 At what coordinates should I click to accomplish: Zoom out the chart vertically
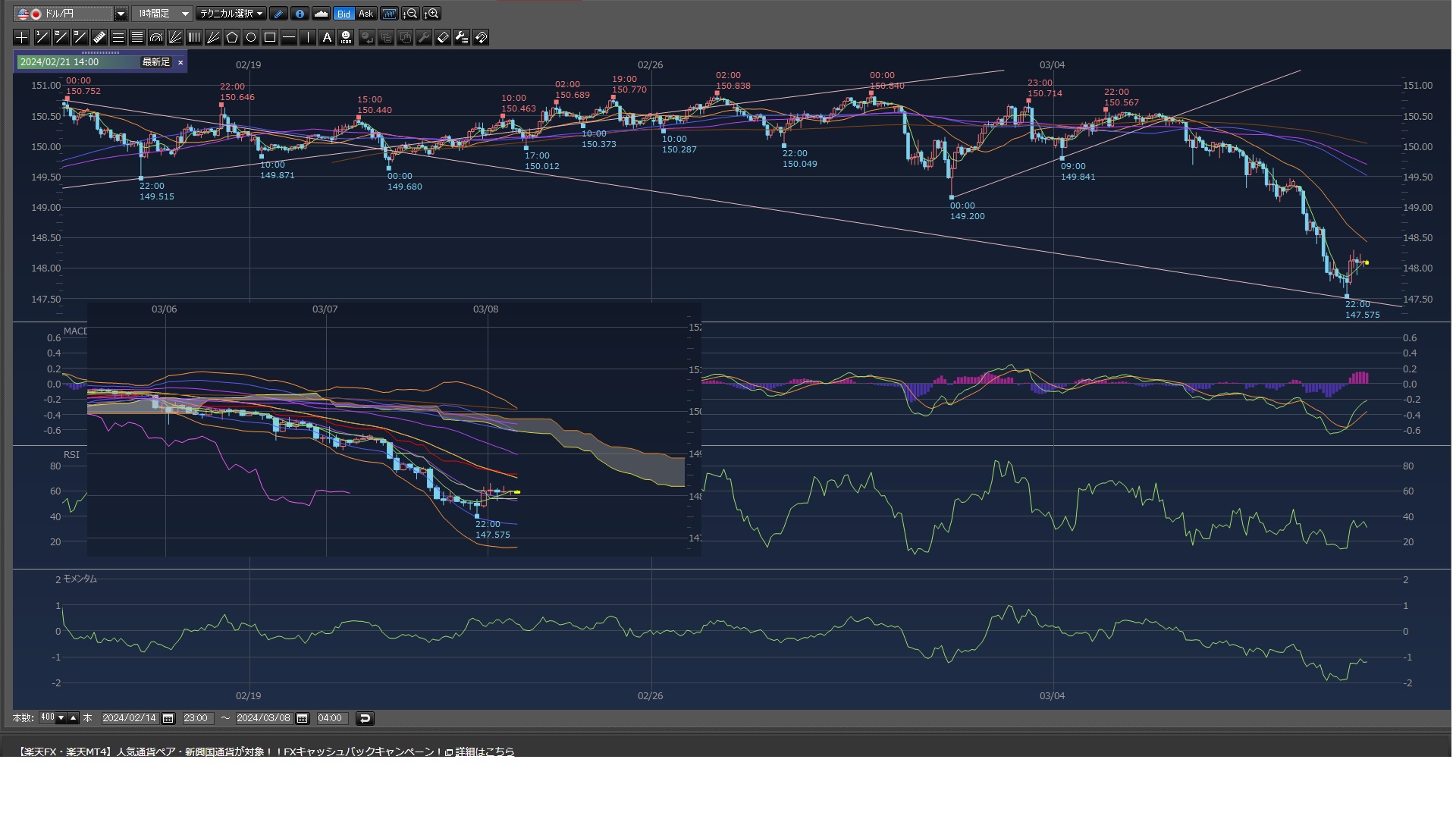click(410, 14)
